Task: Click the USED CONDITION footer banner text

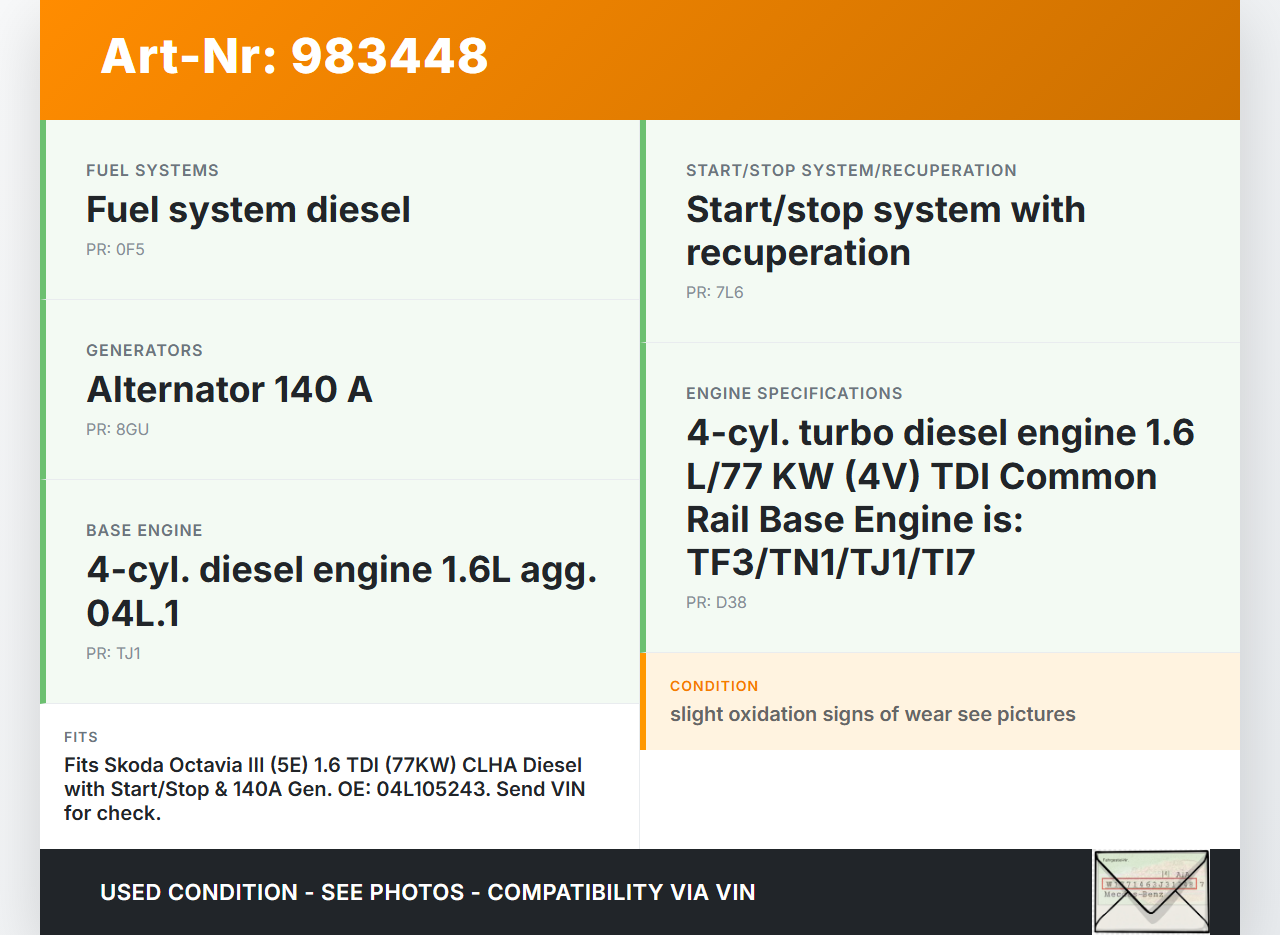Action: (x=427, y=892)
